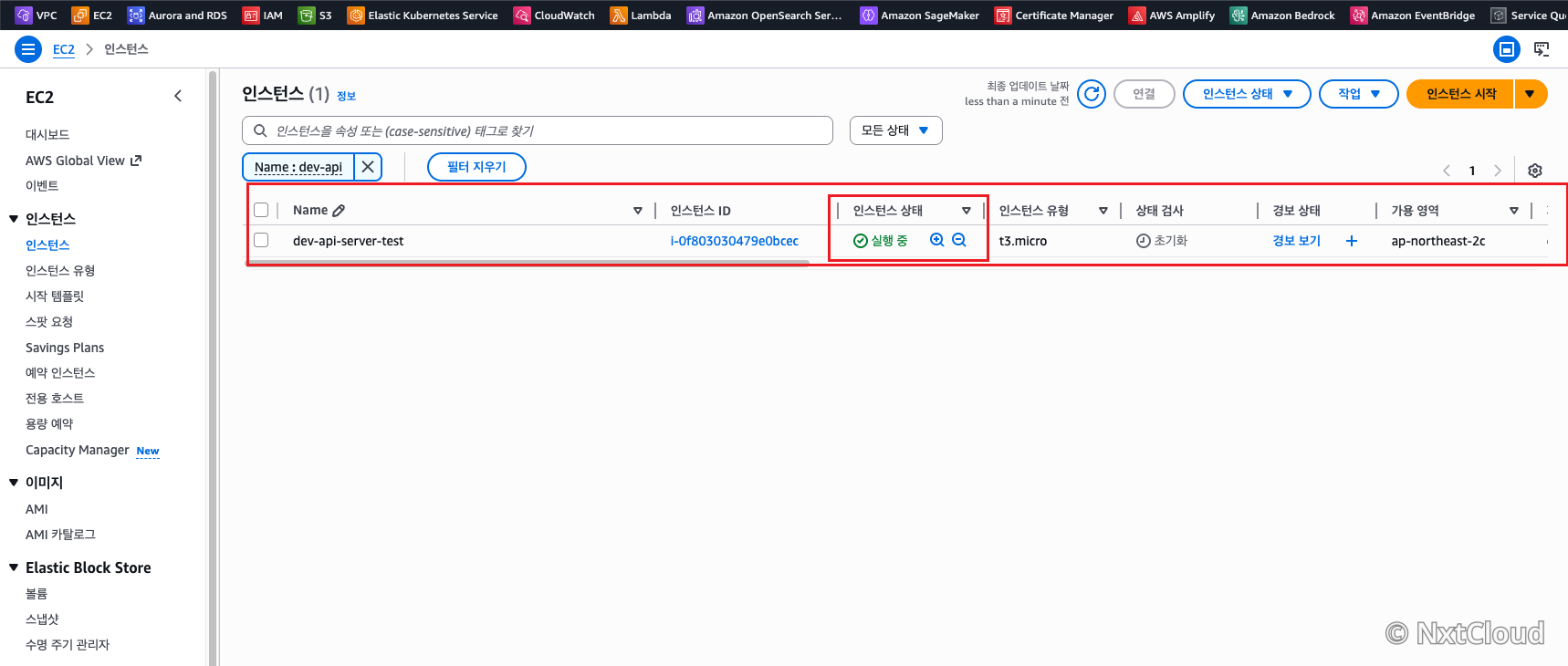Open the VPC service shortcut icon
Viewport: 1568px width, 666px height.
click(24, 15)
